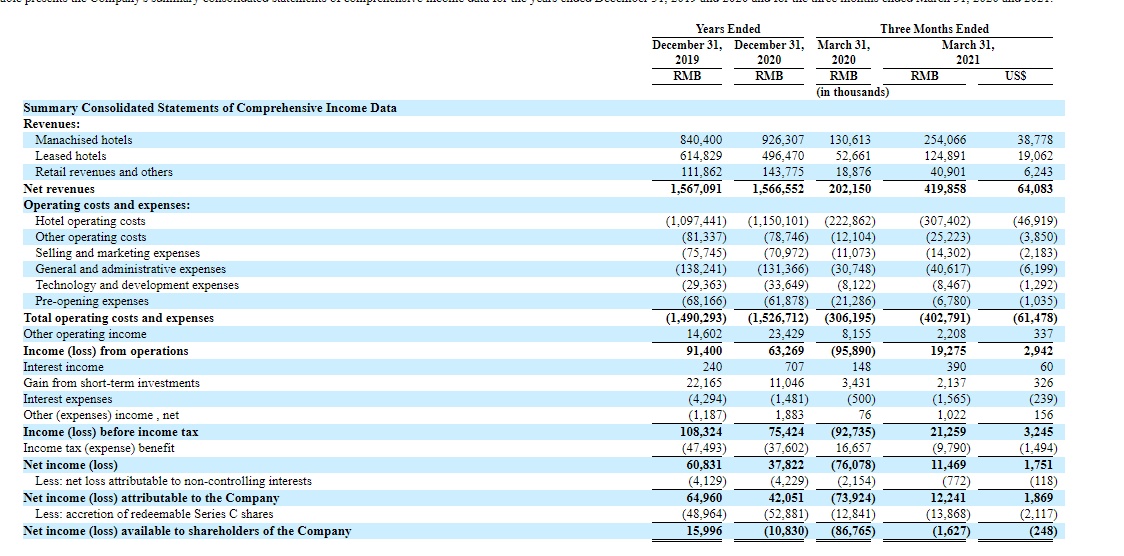Select the Technology and development expenses label
The height and width of the screenshot is (556, 1124).
tap(137, 285)
